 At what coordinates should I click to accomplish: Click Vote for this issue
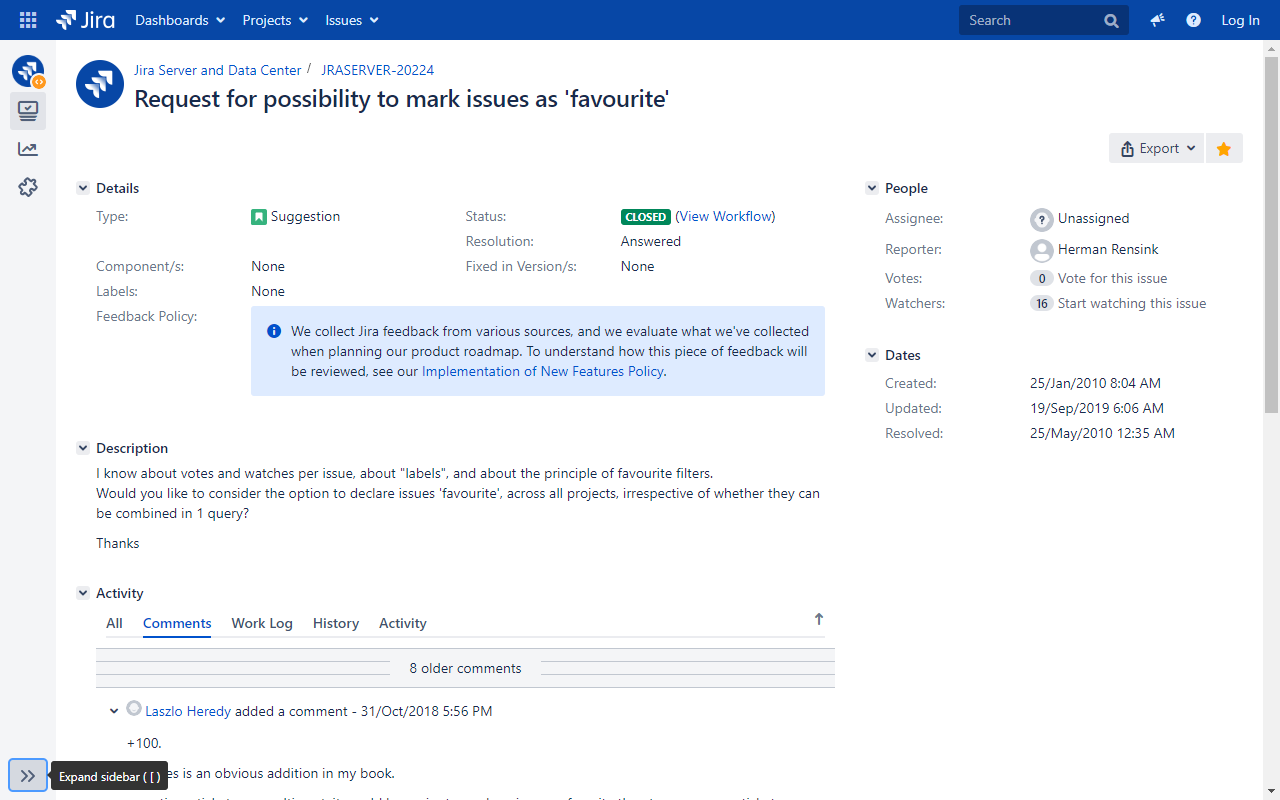point(1113,278)
